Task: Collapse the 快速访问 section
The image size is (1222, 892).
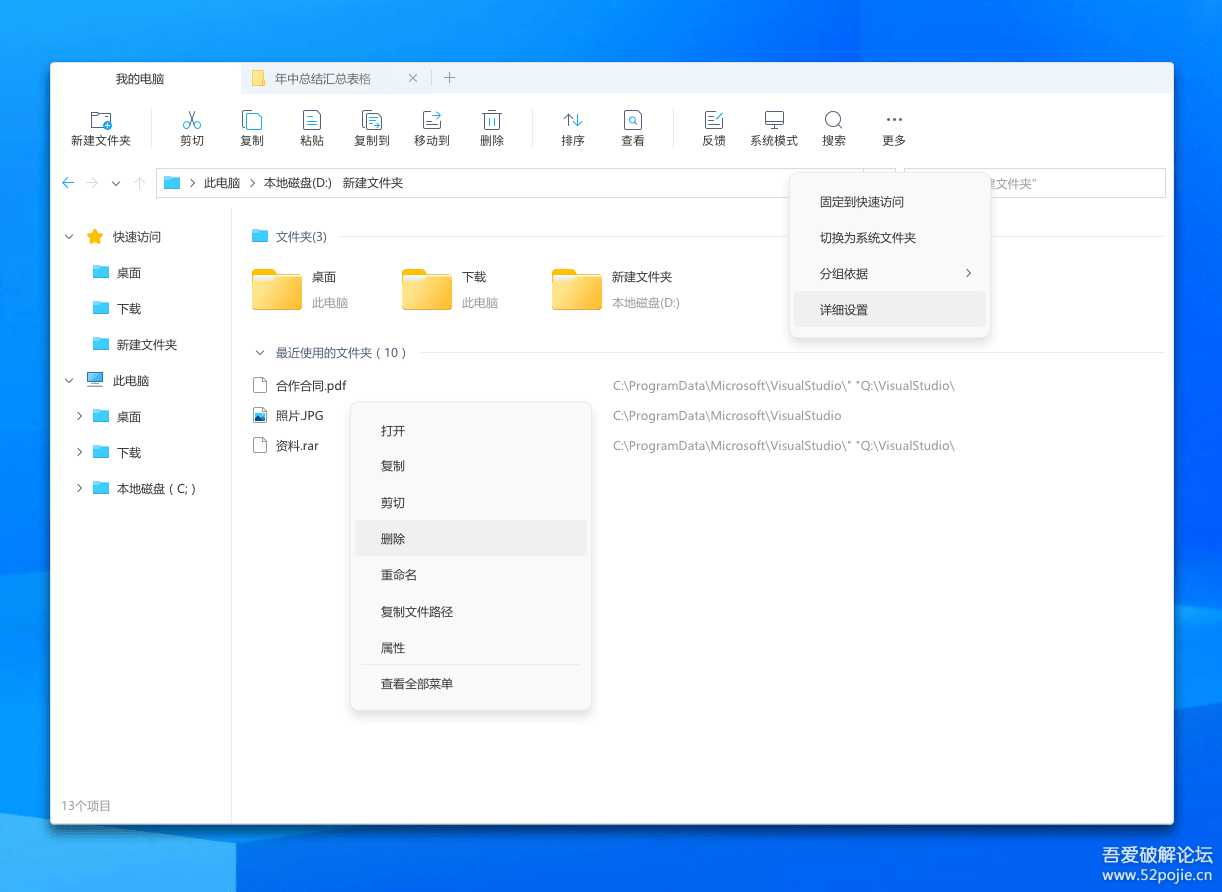Action: coord(68,236)
